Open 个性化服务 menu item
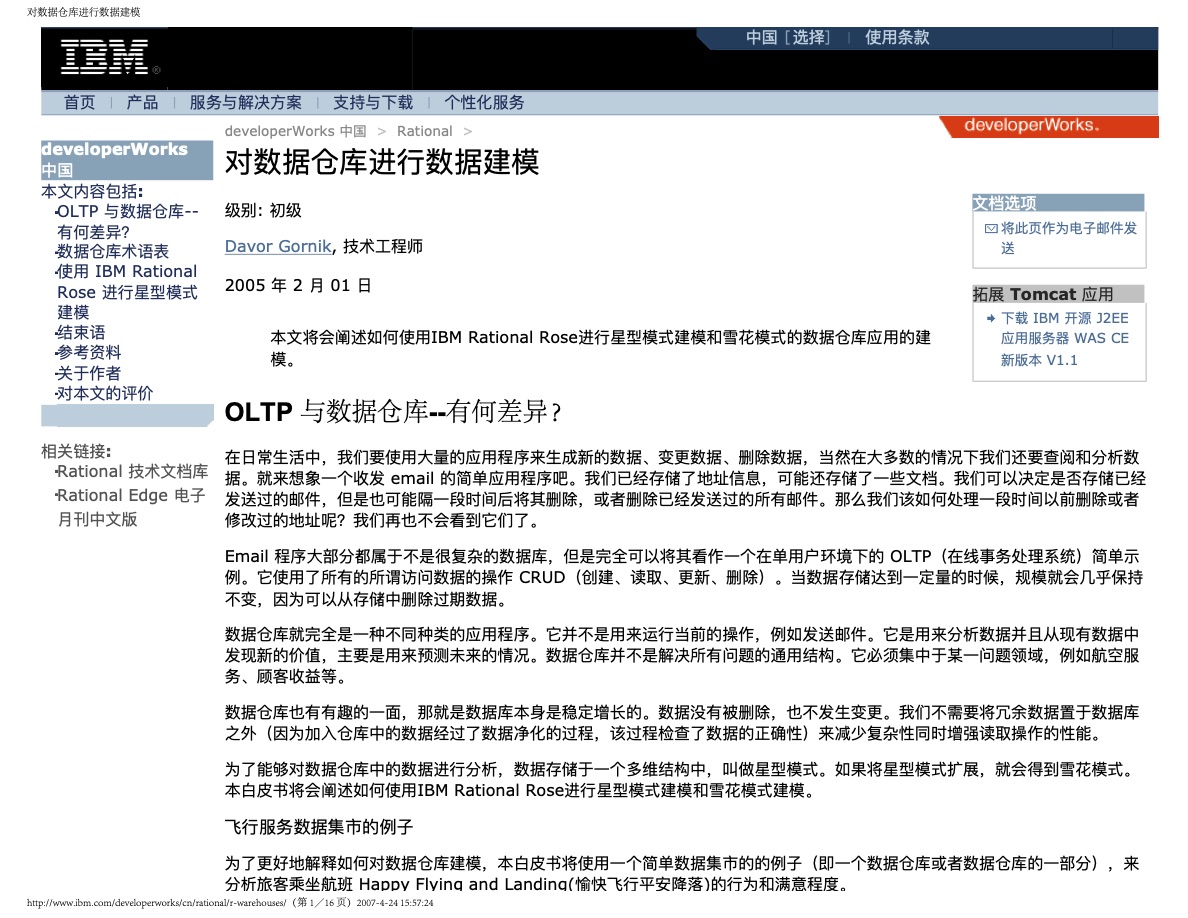The width and height of the screenshot is (1188, 918). click(x=484, y=102)
